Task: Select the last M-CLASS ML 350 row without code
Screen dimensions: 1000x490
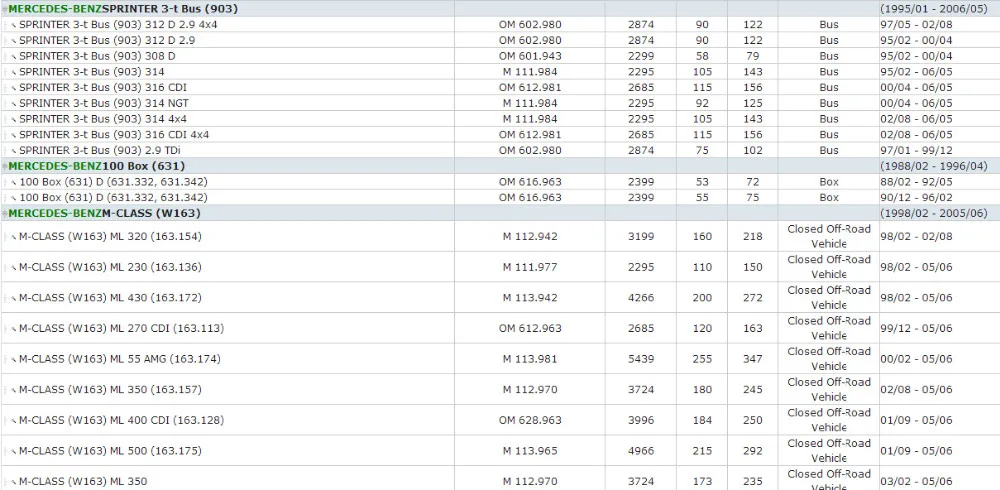Action: coord(500,479)
